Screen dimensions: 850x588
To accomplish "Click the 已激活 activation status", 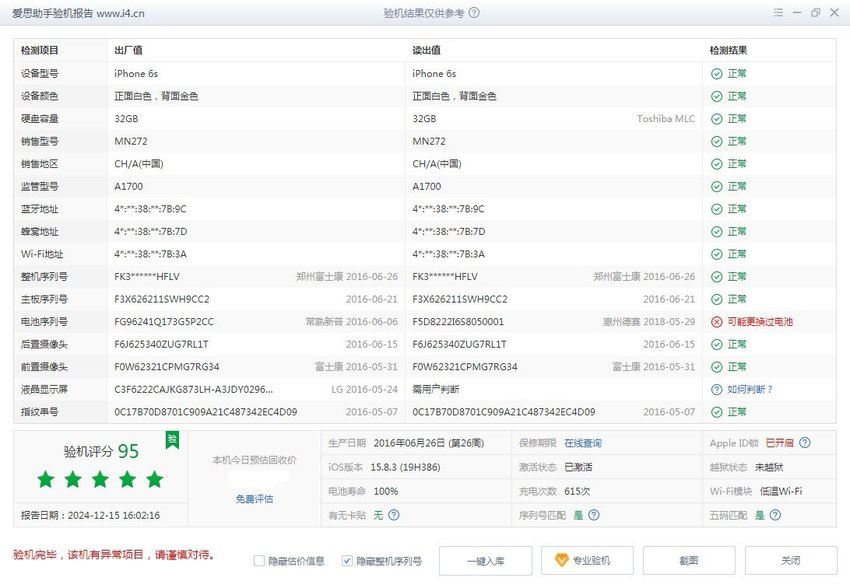I will (578, 467).
